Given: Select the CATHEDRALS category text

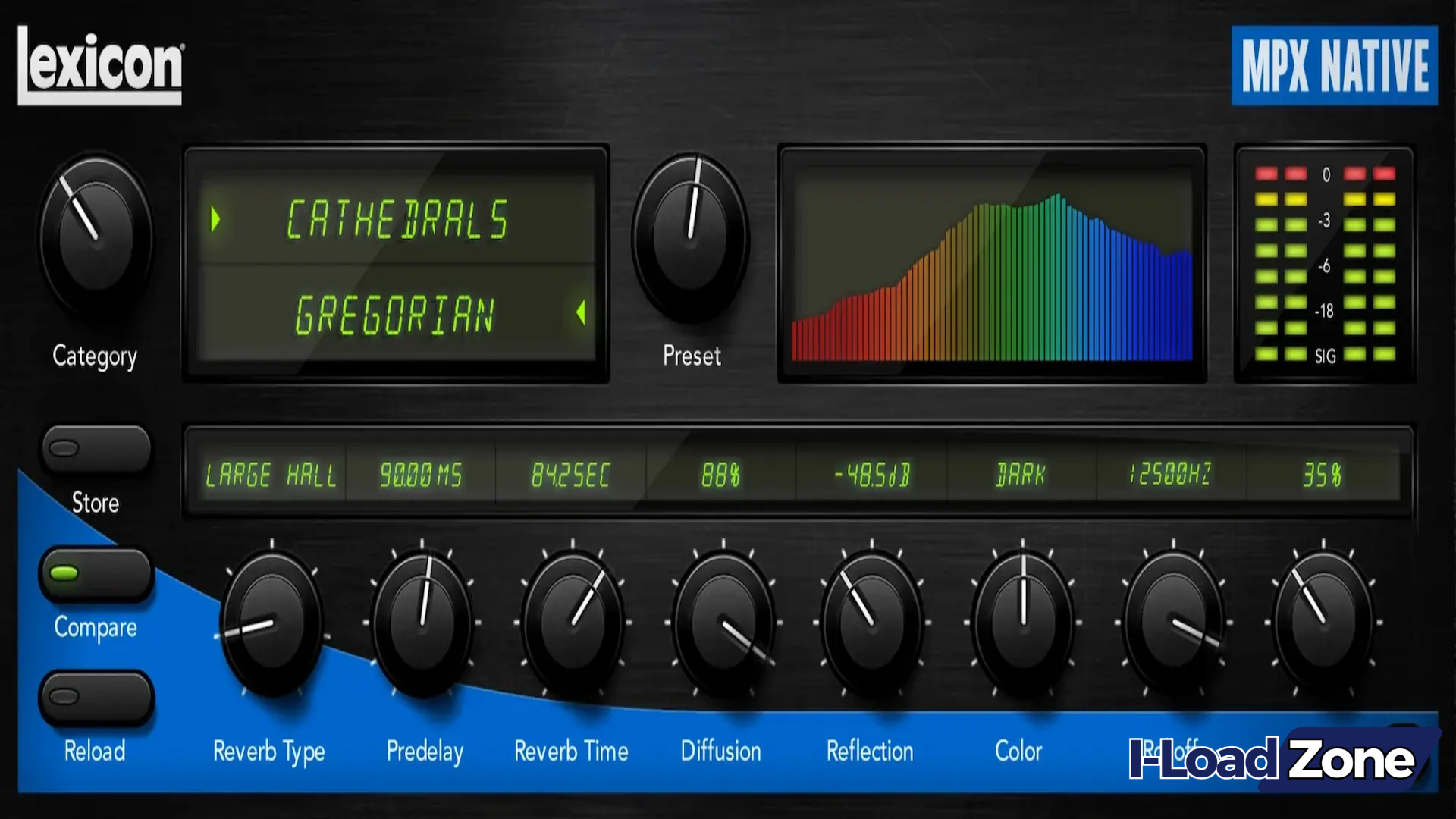Looking at the screenshot, I should click(x=397, y=220).
